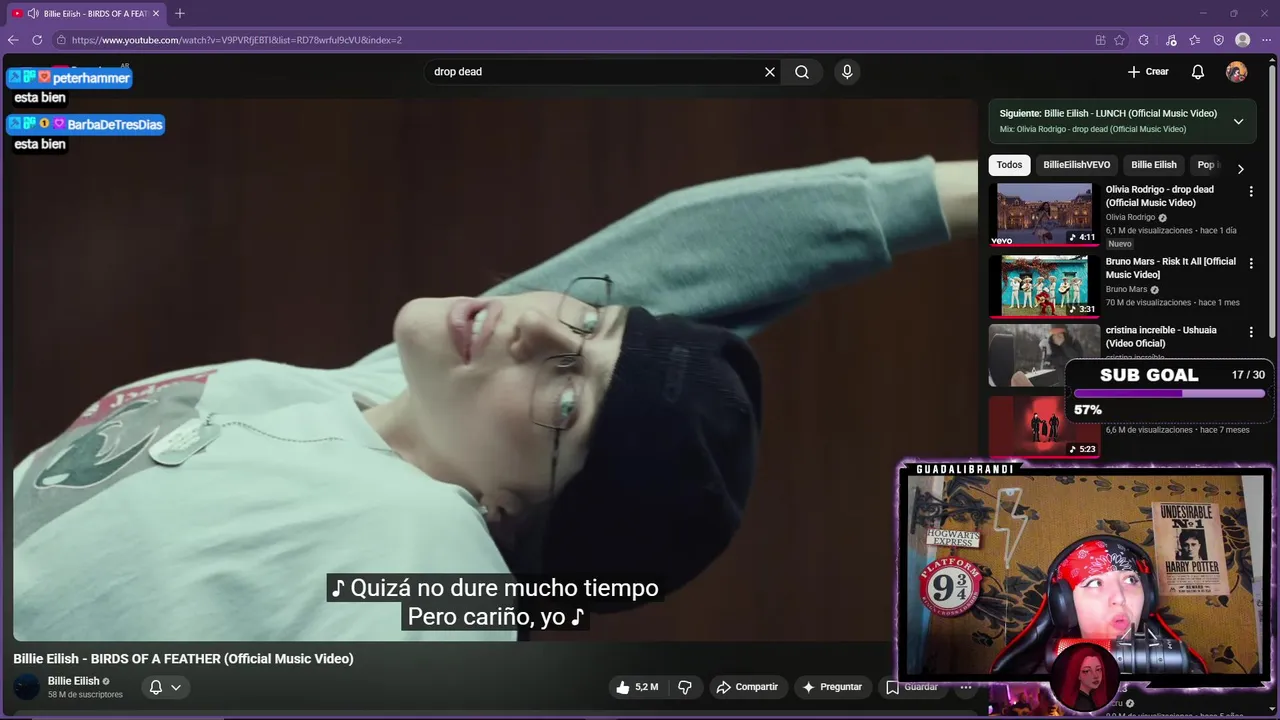Submit search with the magnifier button

point(802,72)
